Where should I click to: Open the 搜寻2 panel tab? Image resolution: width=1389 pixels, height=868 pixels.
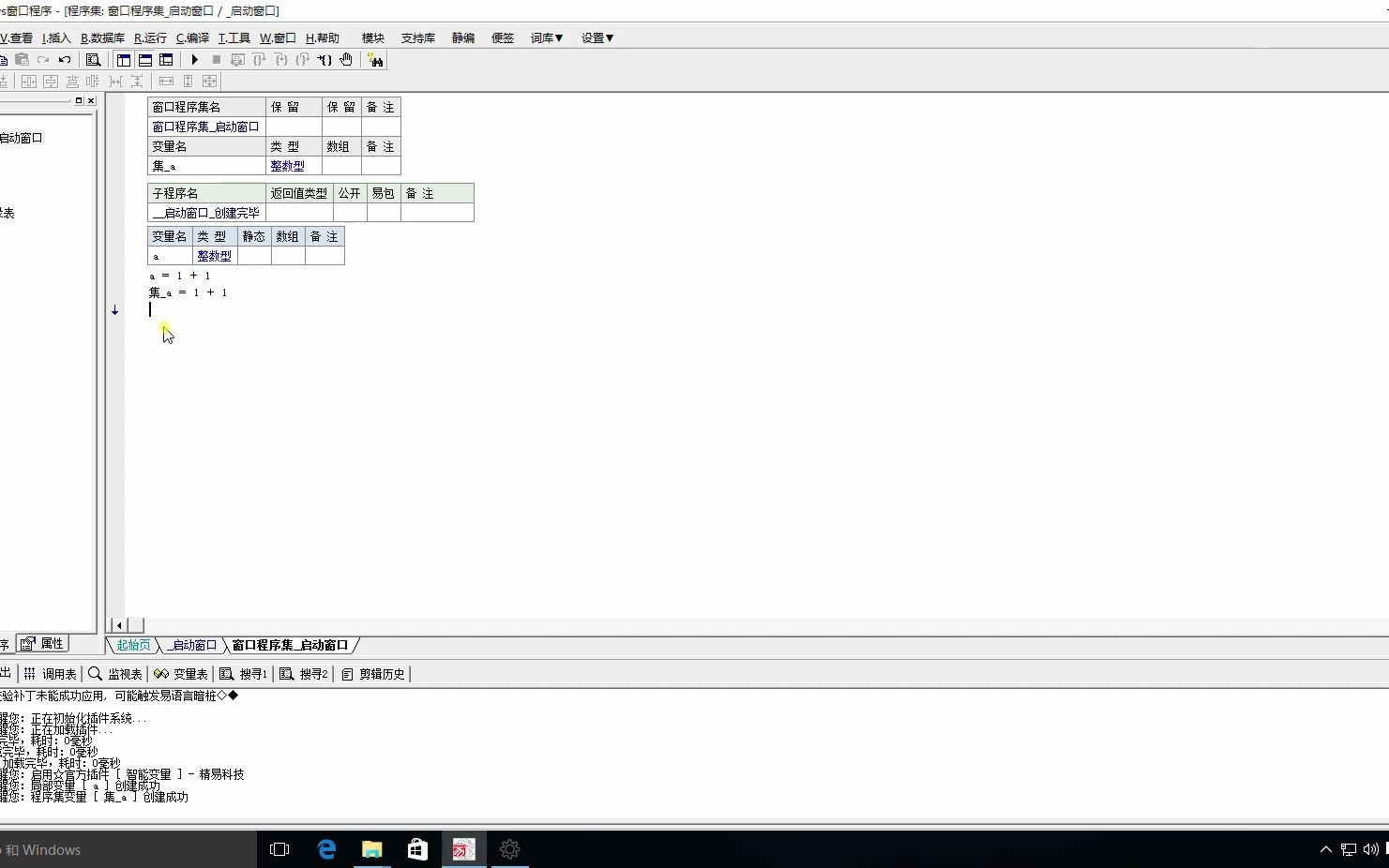pyautogui.click(x=304, y=674)
